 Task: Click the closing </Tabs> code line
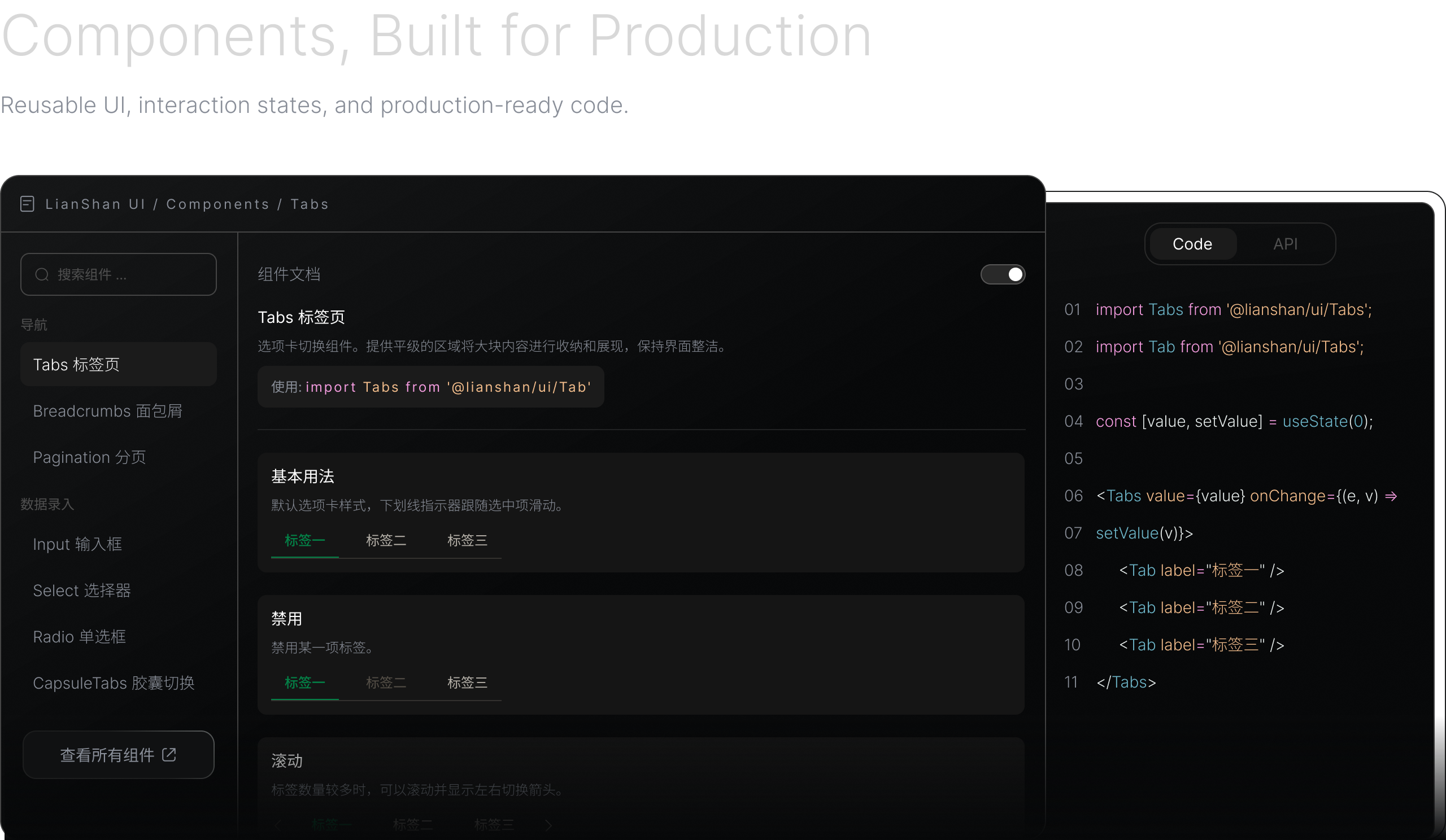pos(1126,683)
